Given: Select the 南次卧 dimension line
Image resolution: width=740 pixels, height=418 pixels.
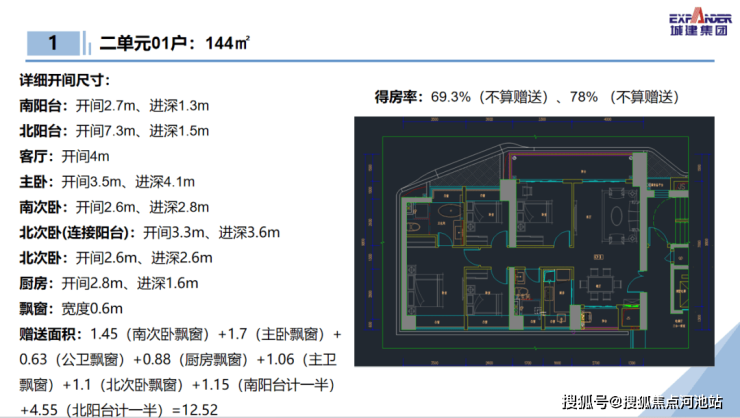Looking at the screenshot, I should pos(114,207).
